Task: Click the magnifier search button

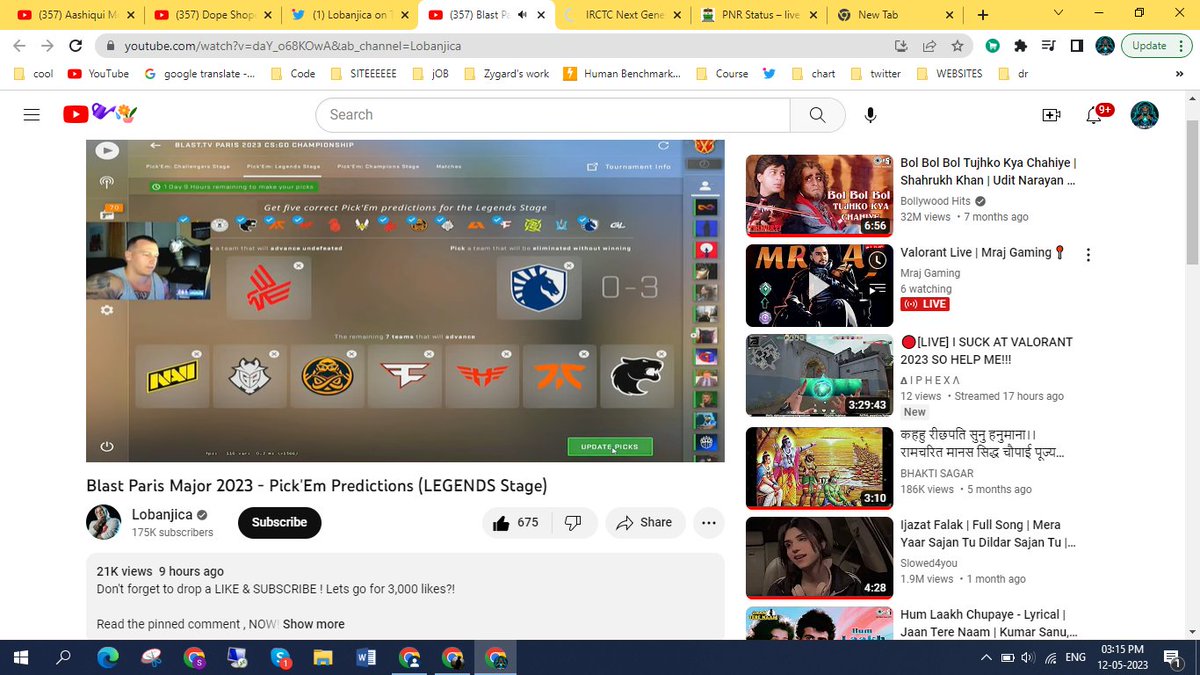Action: pos(818,115)
